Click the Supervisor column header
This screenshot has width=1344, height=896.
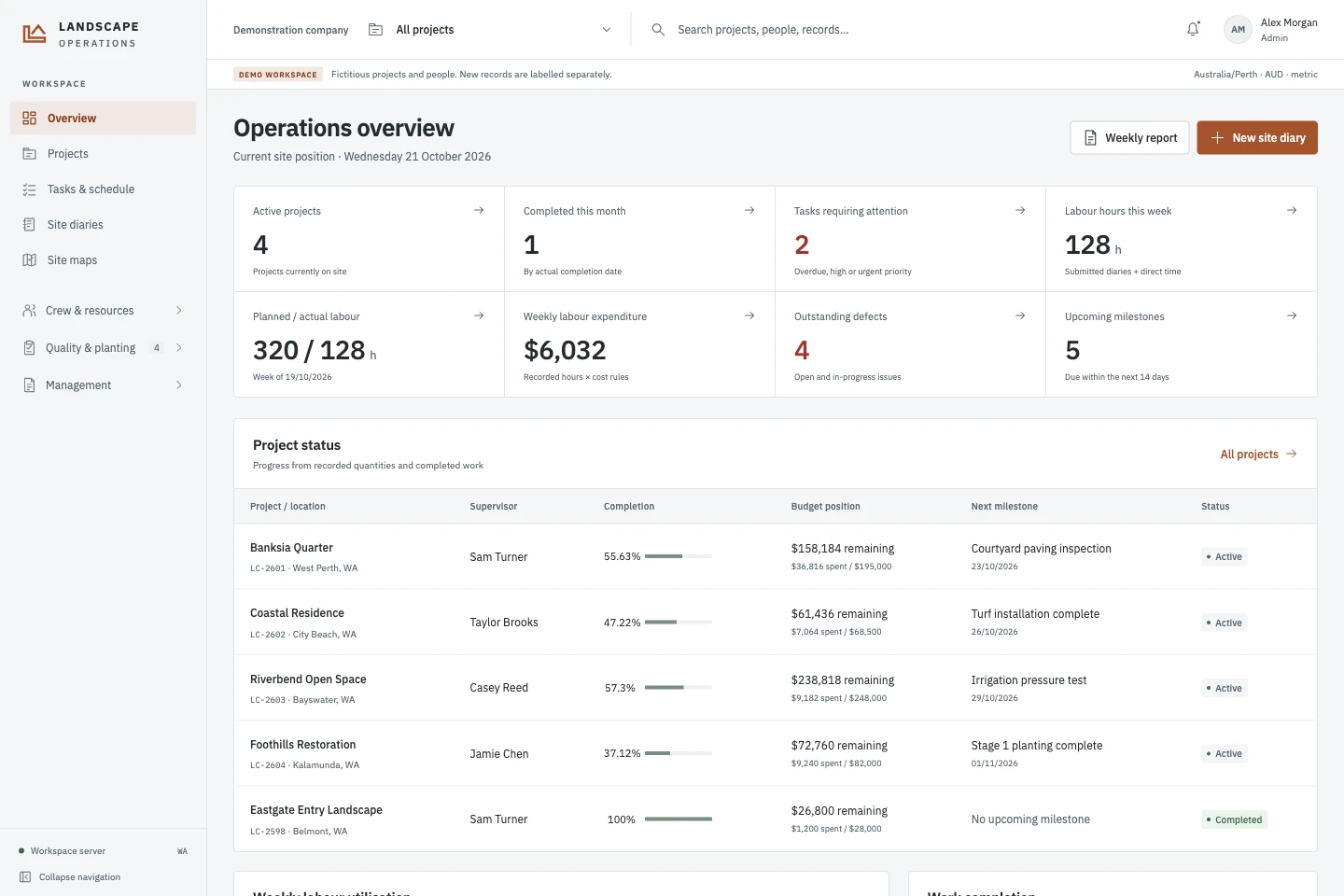494,507
